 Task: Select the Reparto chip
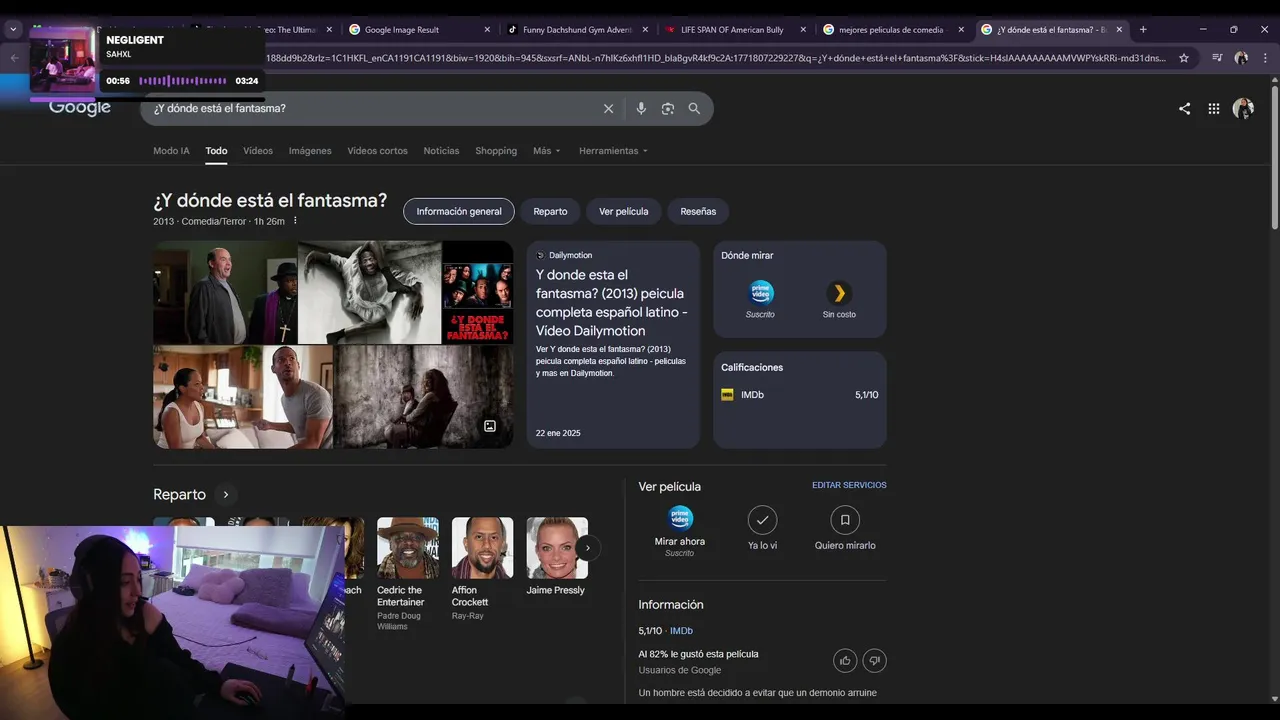tap(550, 211)
